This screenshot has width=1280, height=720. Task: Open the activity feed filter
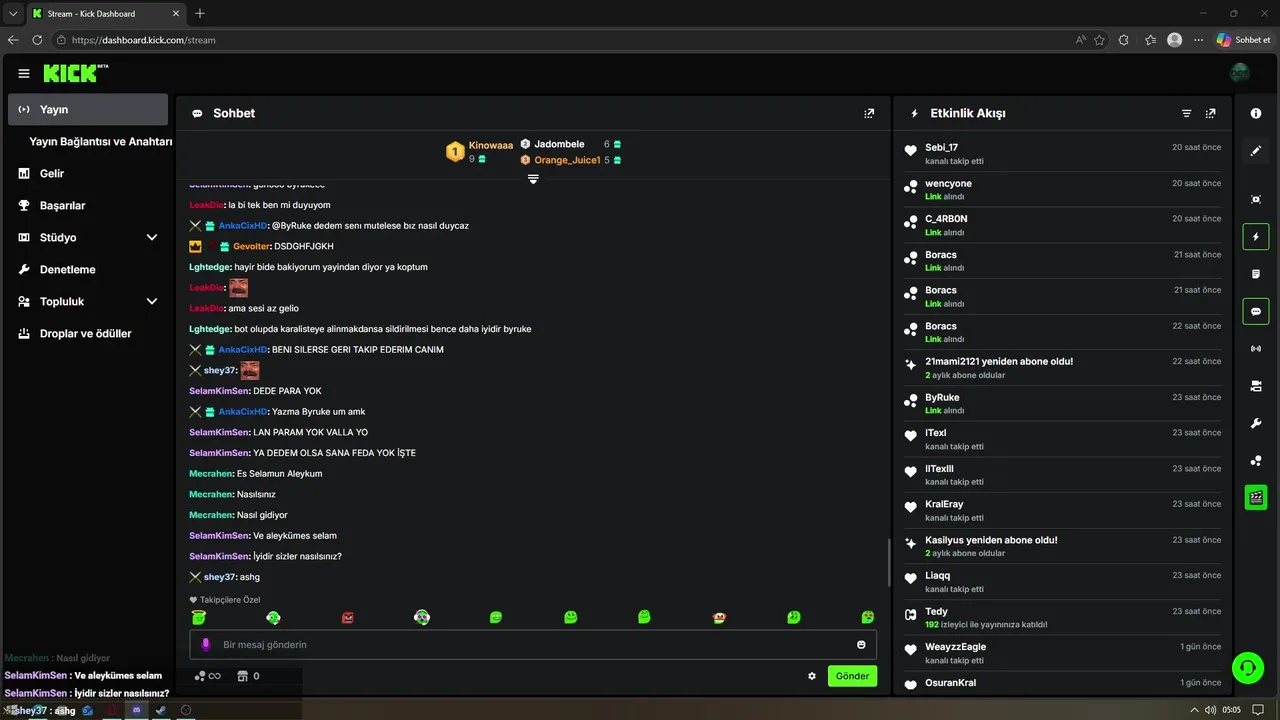pos(1186,113)
